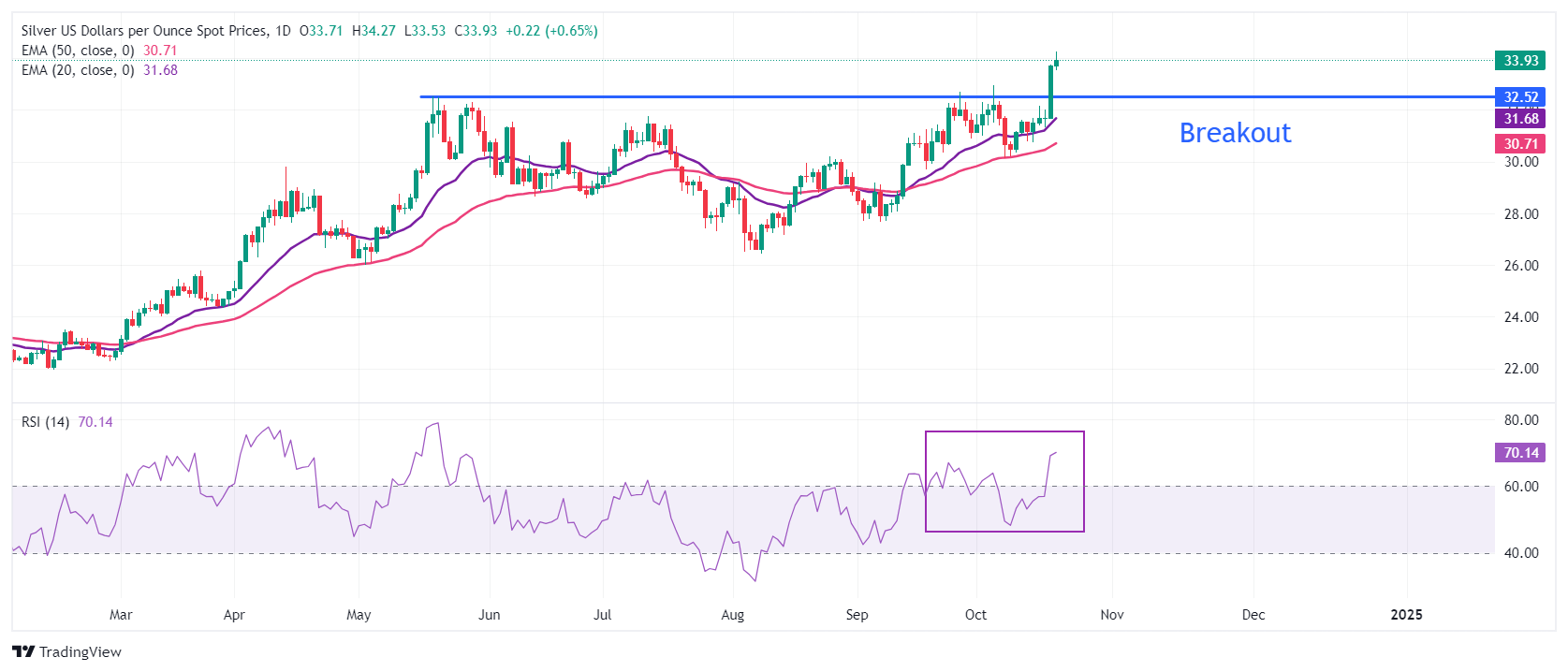The width and height of the screenshot is (1568, 672).
Task: Click the Oct label on time axis
Action: (975, 615)
